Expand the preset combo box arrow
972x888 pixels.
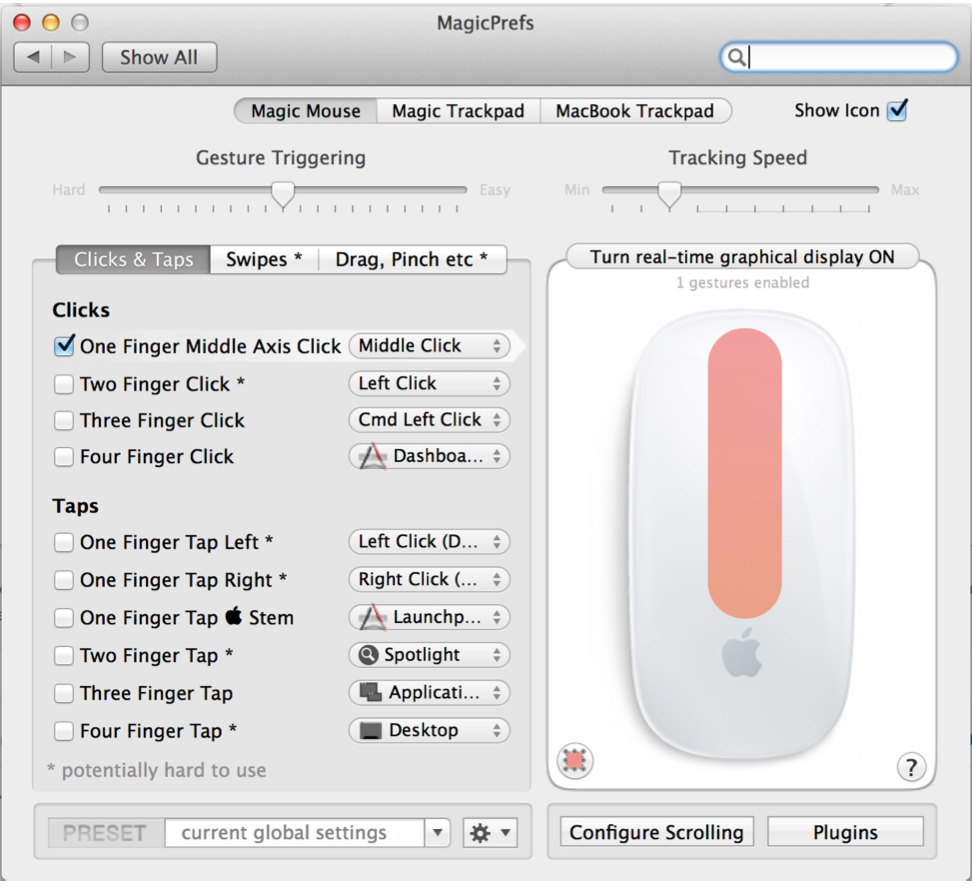[x=437, y=833]
